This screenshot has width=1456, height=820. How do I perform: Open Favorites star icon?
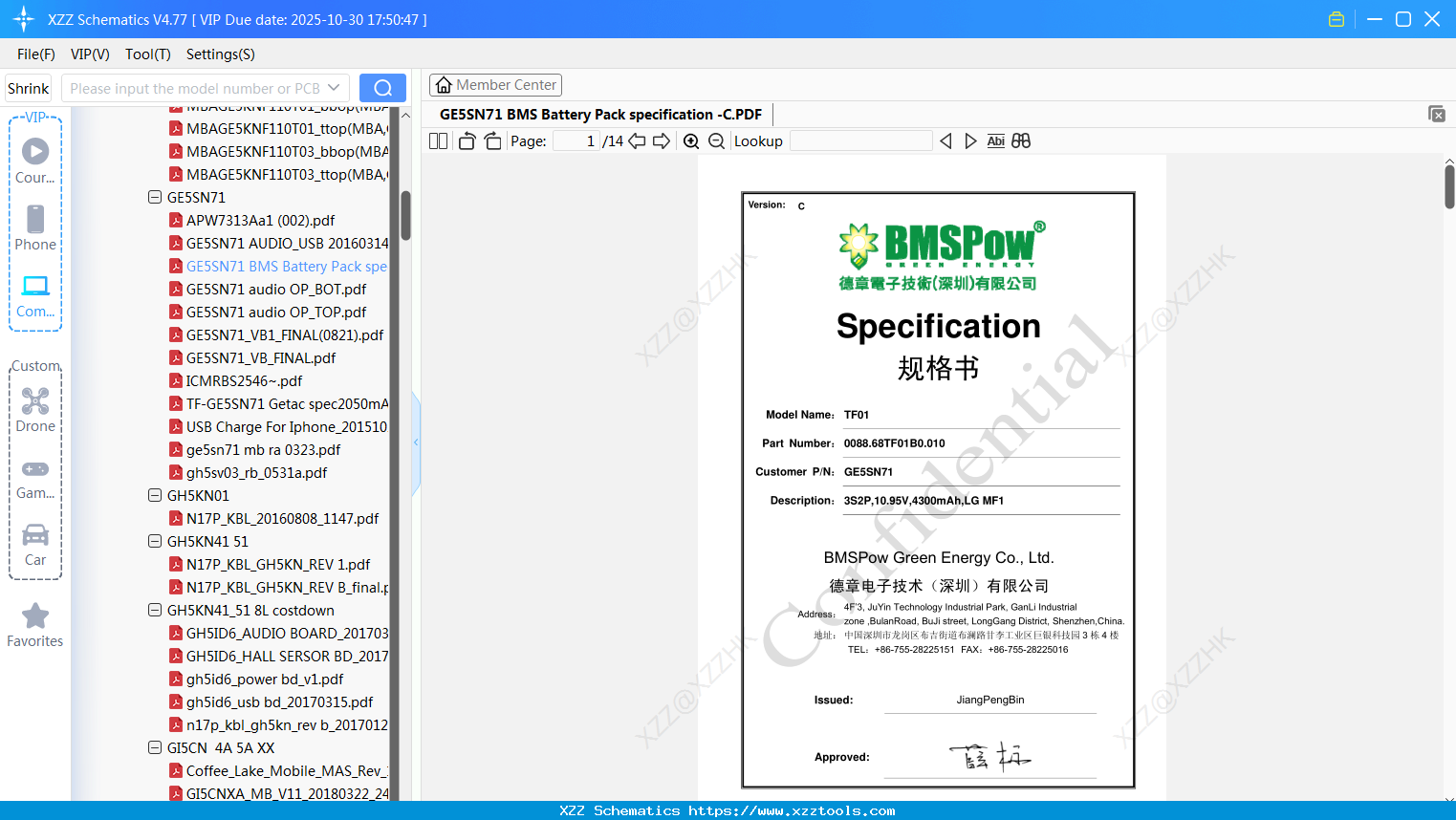(35, 615)
